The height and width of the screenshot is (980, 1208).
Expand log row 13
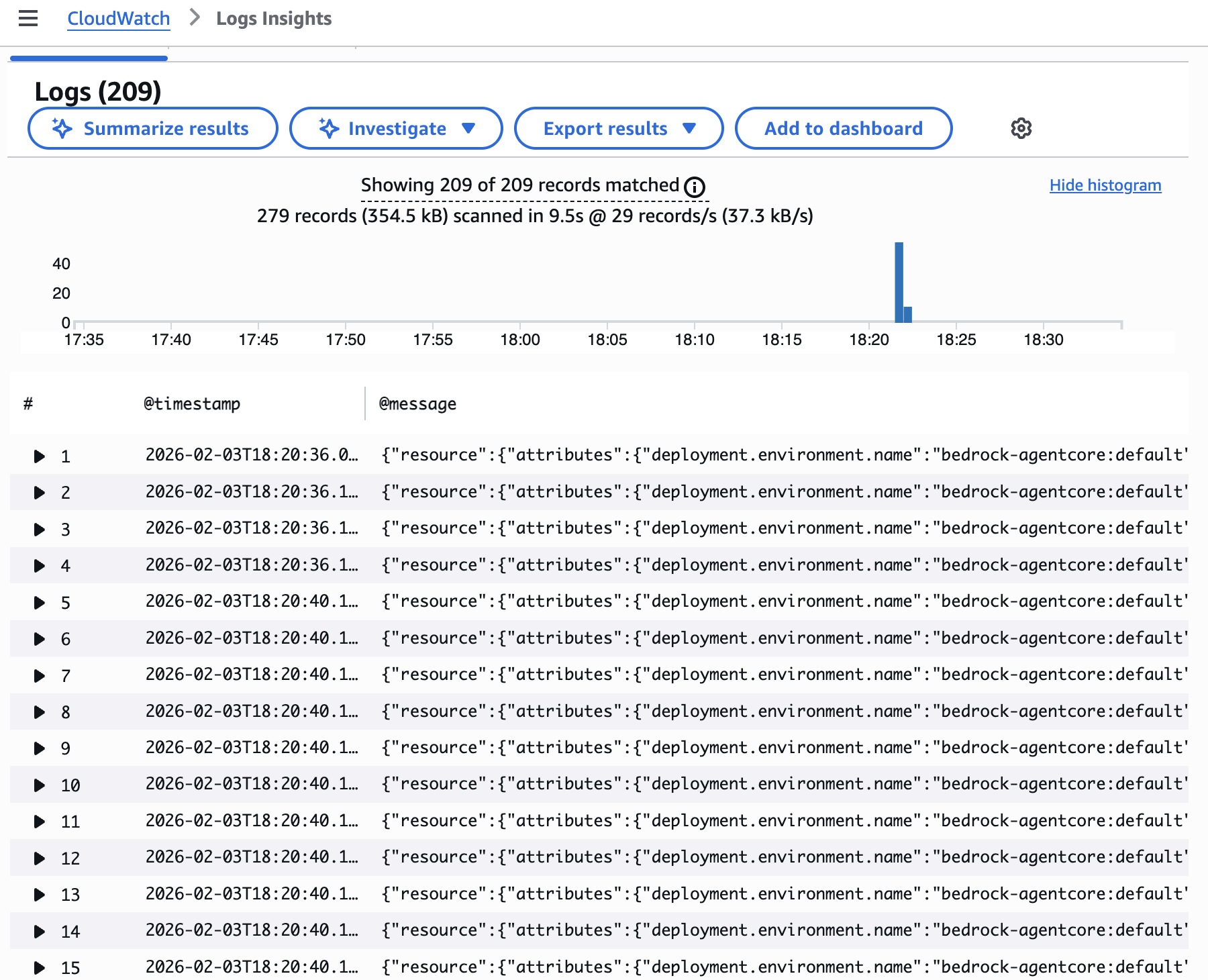[40, 895]
